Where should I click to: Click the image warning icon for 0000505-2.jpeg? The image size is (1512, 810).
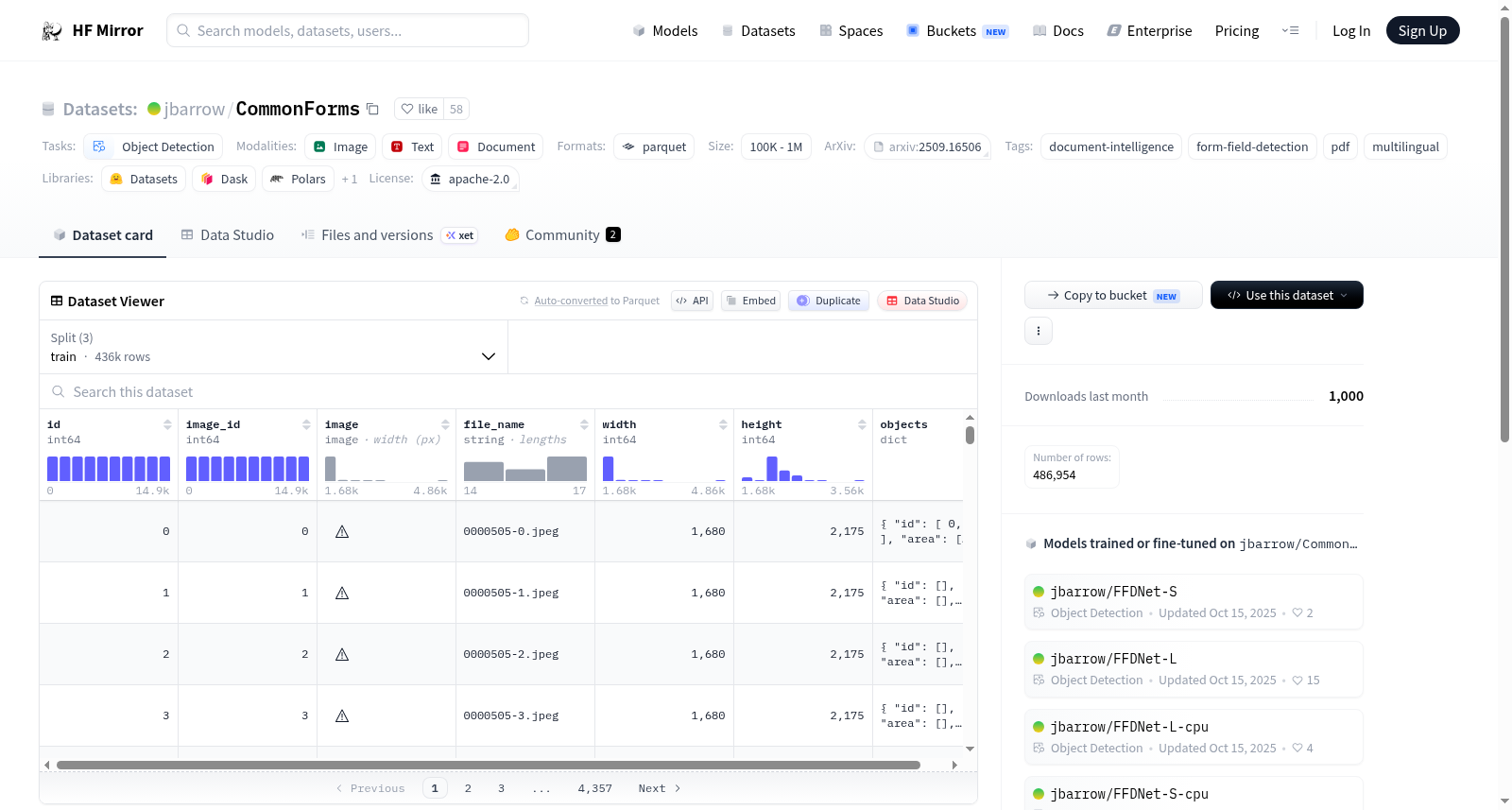(x=342, y=654)
